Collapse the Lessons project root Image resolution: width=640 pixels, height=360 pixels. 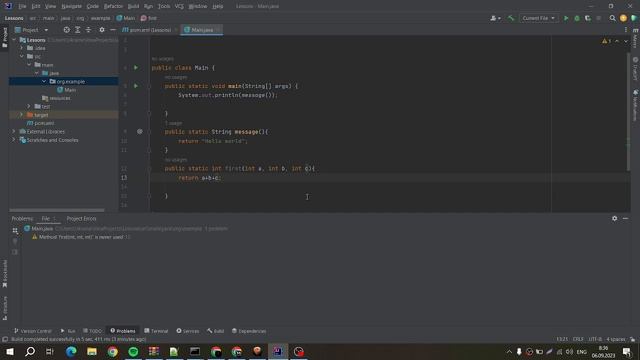(14, 40)
